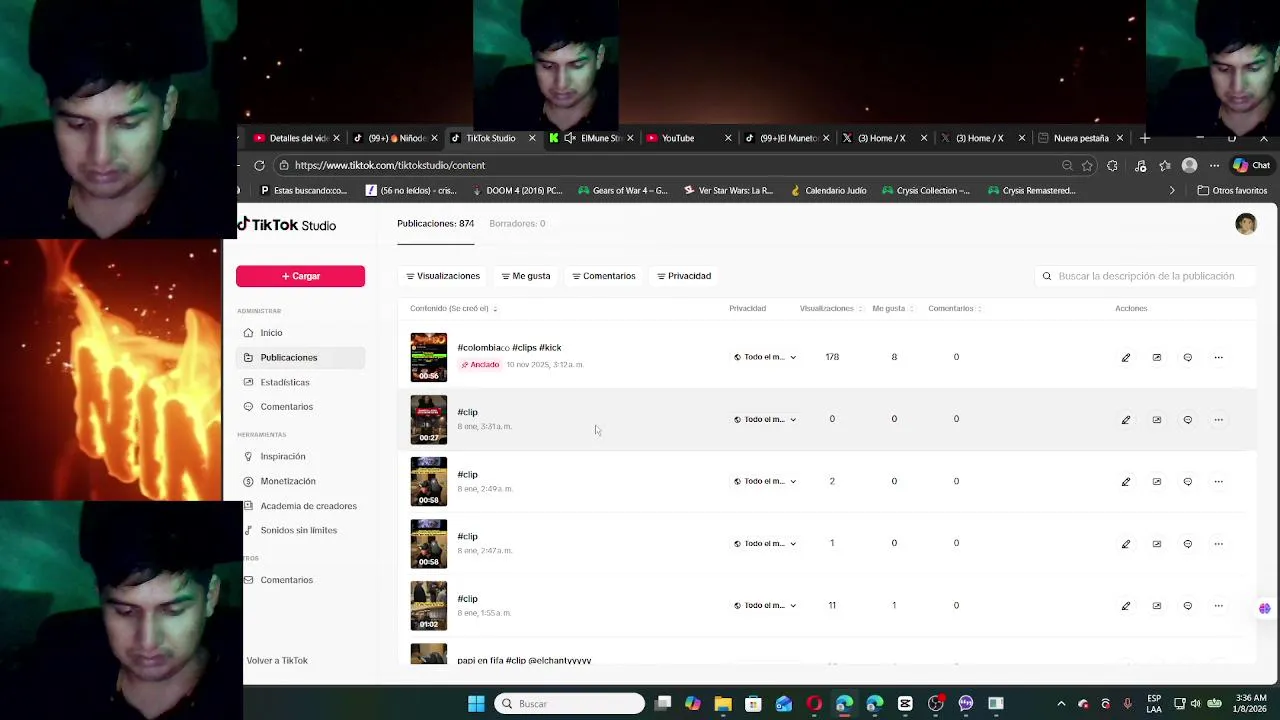Open more options for #colombiaco #clips #kick post
The image size is (1280, 720).
[1218, 357]
